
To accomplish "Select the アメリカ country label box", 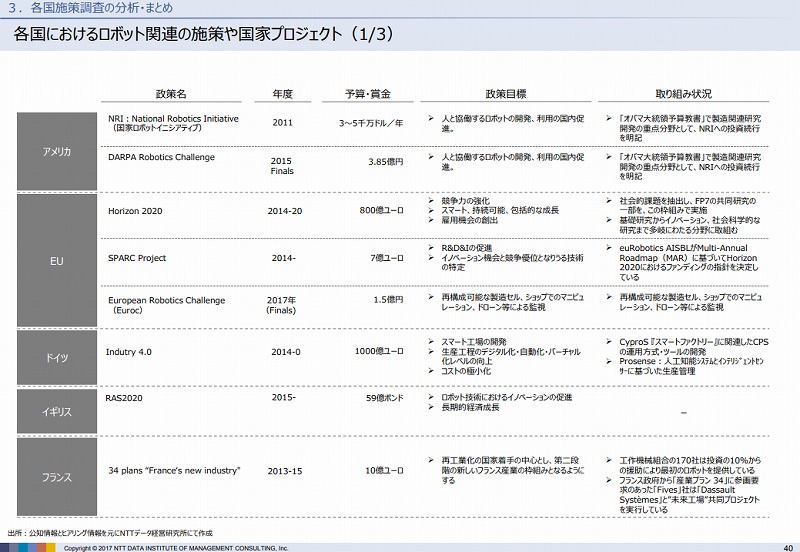I will tap(55, 152).
